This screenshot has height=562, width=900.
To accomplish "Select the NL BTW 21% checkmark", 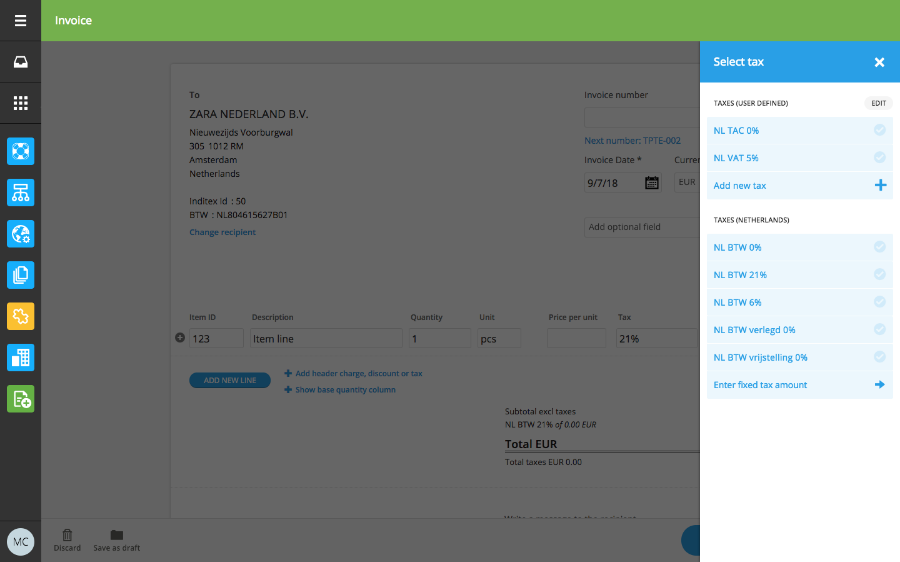I will tap(879, 274).
